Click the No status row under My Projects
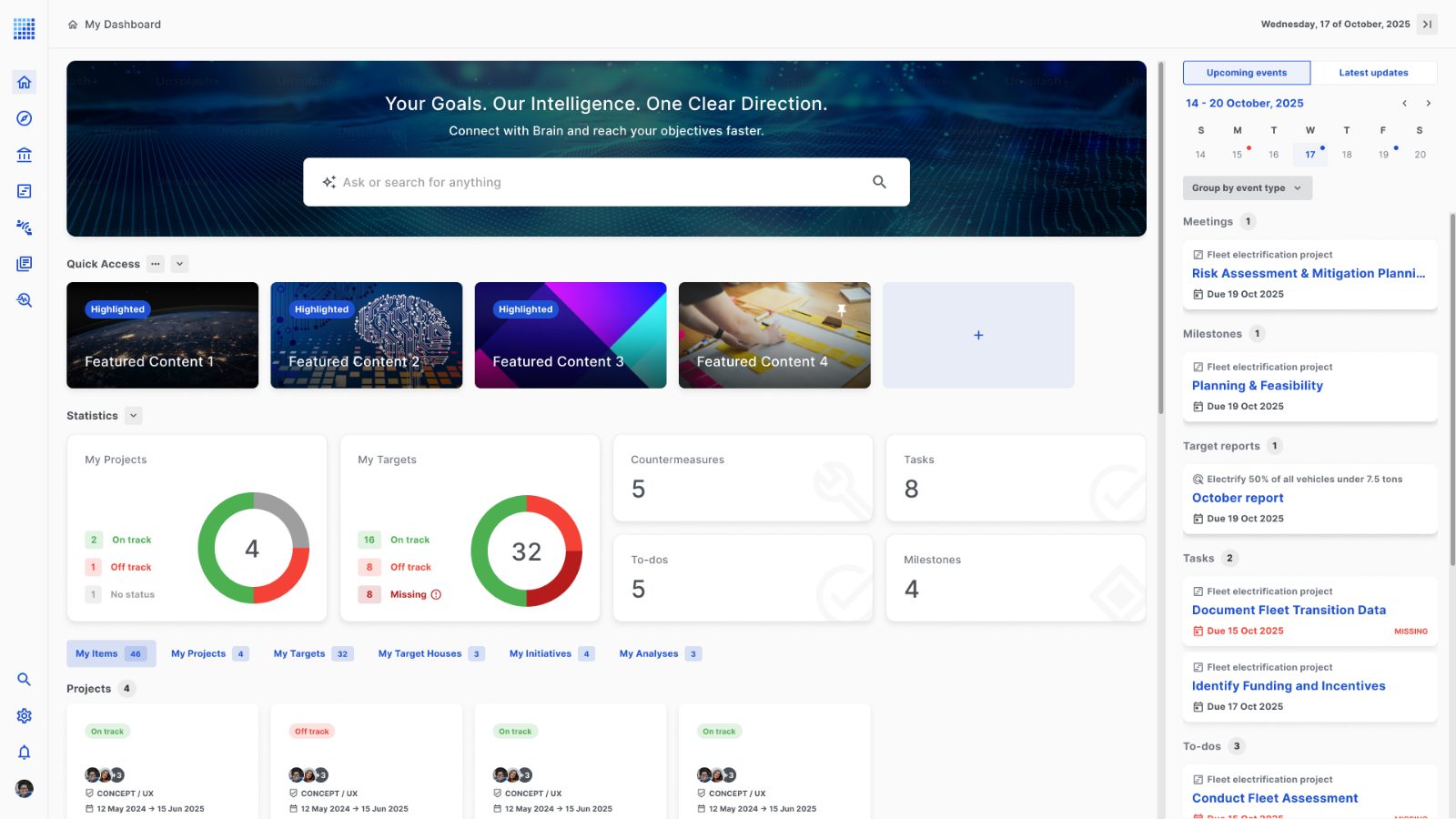The image size is (1456, 819). (x=120, y=594)
